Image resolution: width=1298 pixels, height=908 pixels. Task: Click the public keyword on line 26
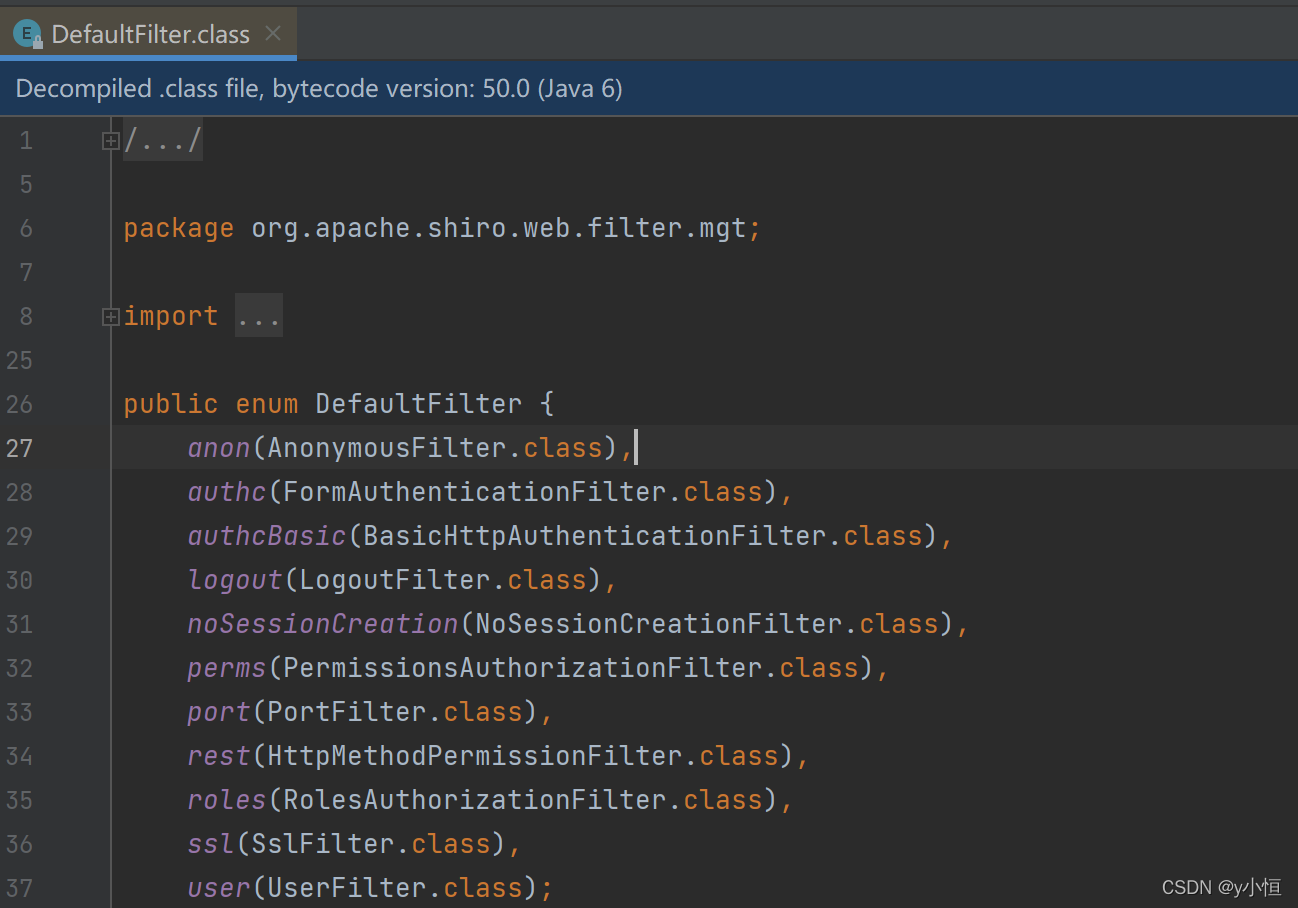point(171,404)
